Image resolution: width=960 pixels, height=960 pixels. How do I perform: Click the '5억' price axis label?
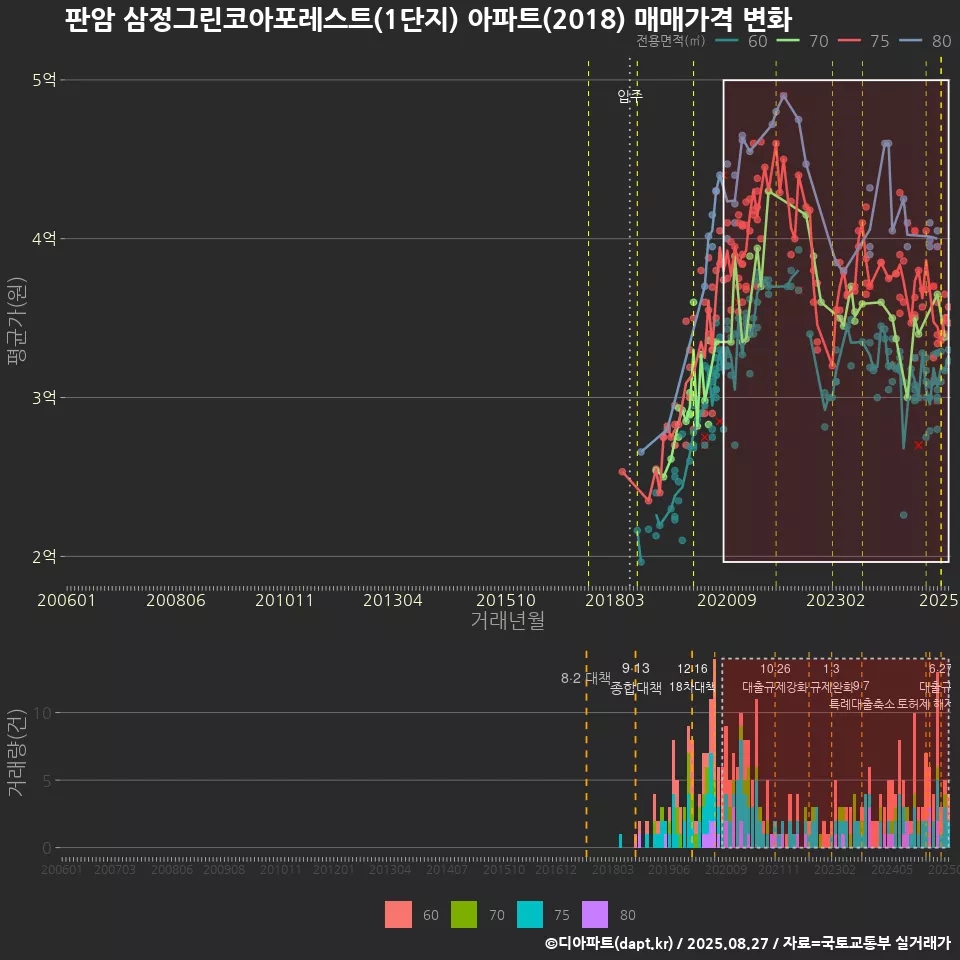point(44,80)
